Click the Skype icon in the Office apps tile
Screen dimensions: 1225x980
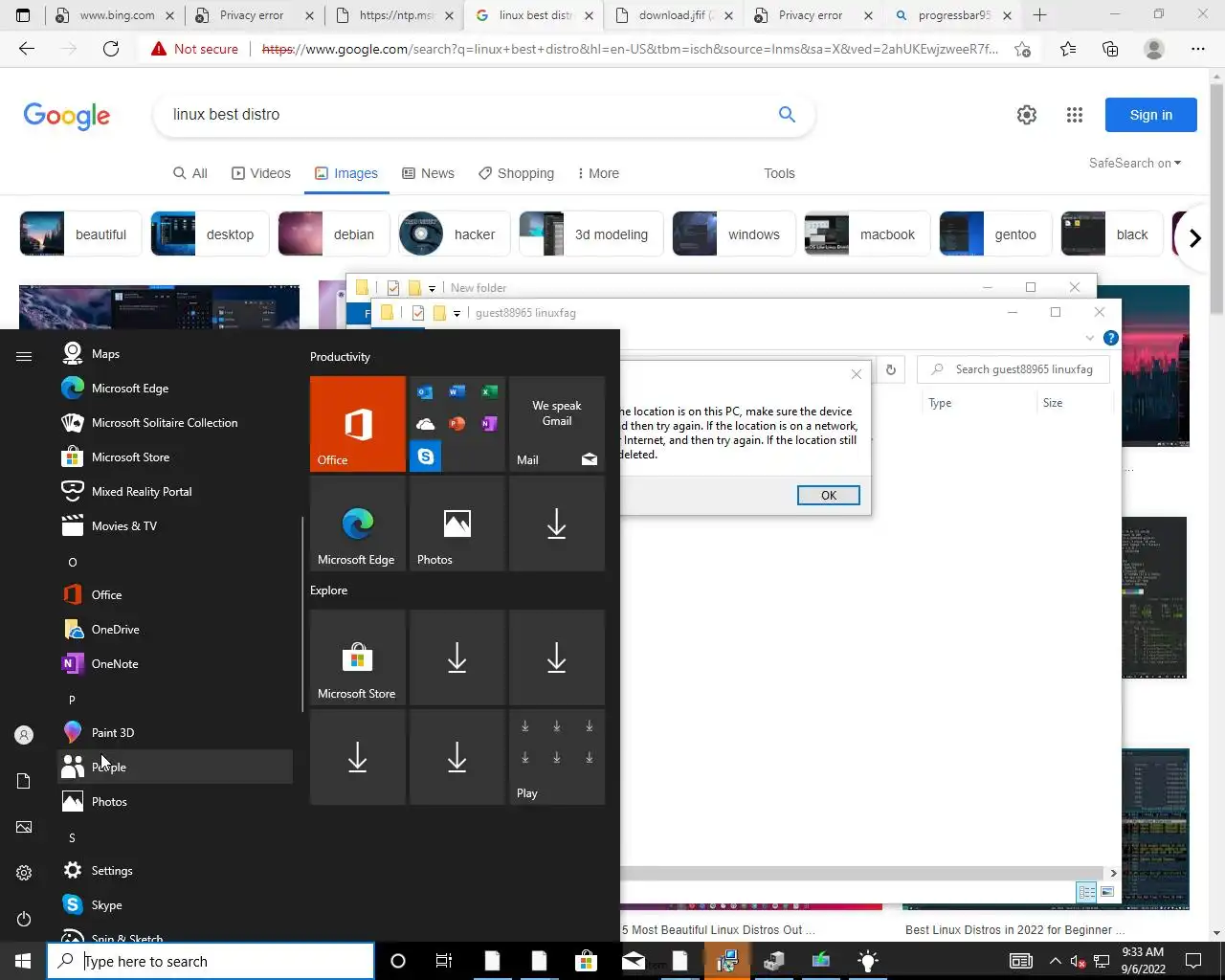click(x=426, y=457)
